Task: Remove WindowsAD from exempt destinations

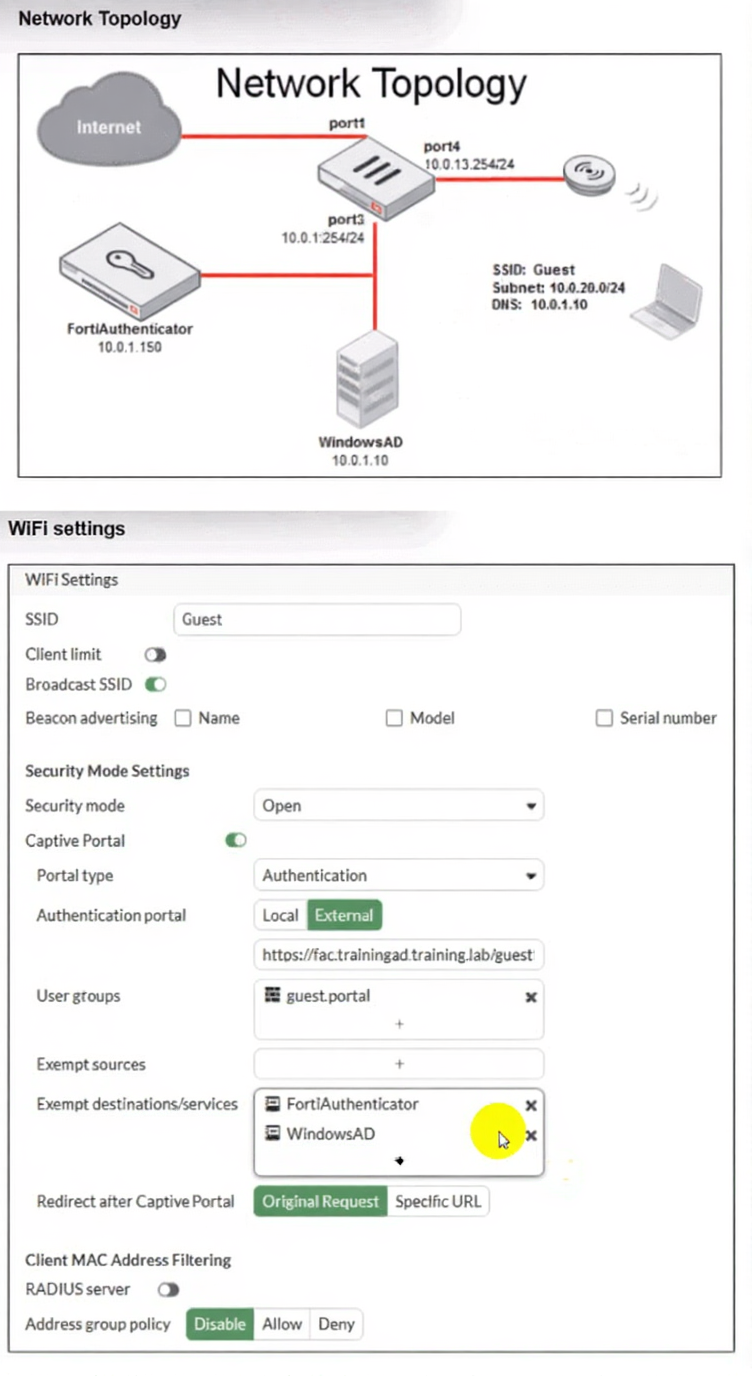Action: tap(531, 1136)
